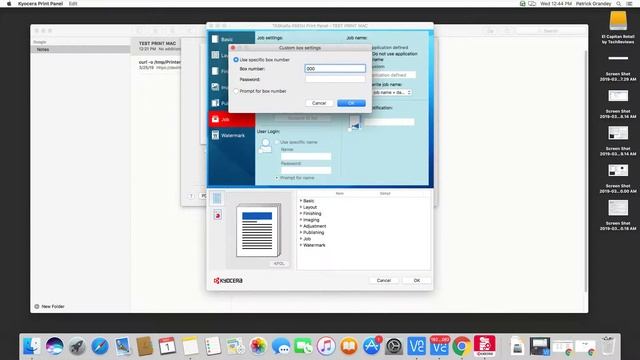Click the Box number input field
The height and width of the screenshot is (360, 640).
[335, 69]
